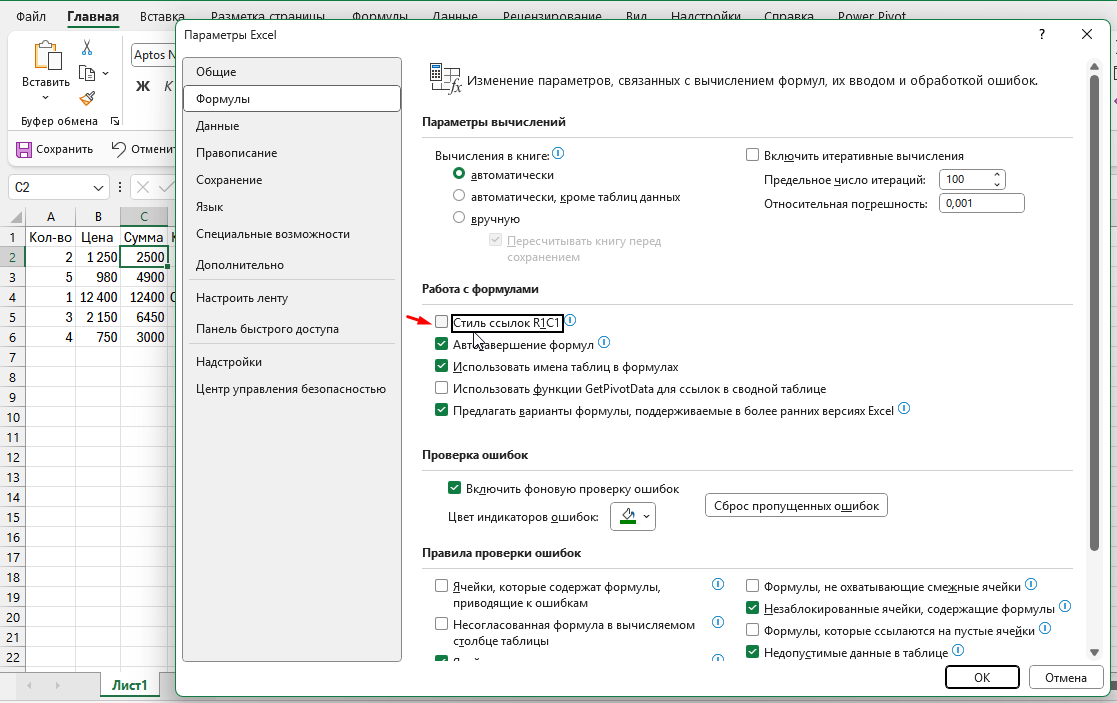Click info icon beside 'Стиль ссылок R1C1'

click(570, 321)
